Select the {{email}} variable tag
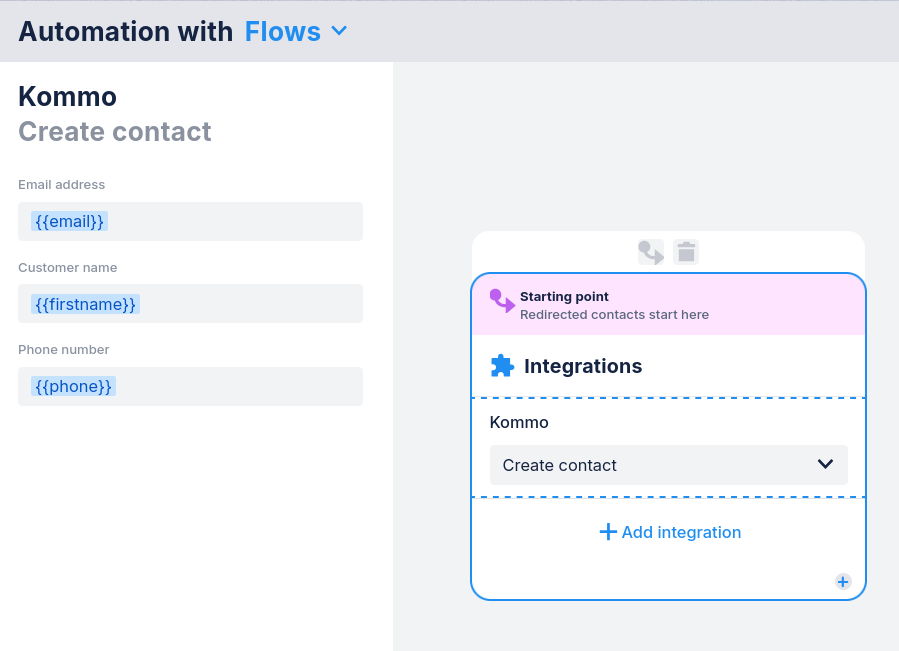The height and width of the screenshot is (651, 899). tap(69, 221)
